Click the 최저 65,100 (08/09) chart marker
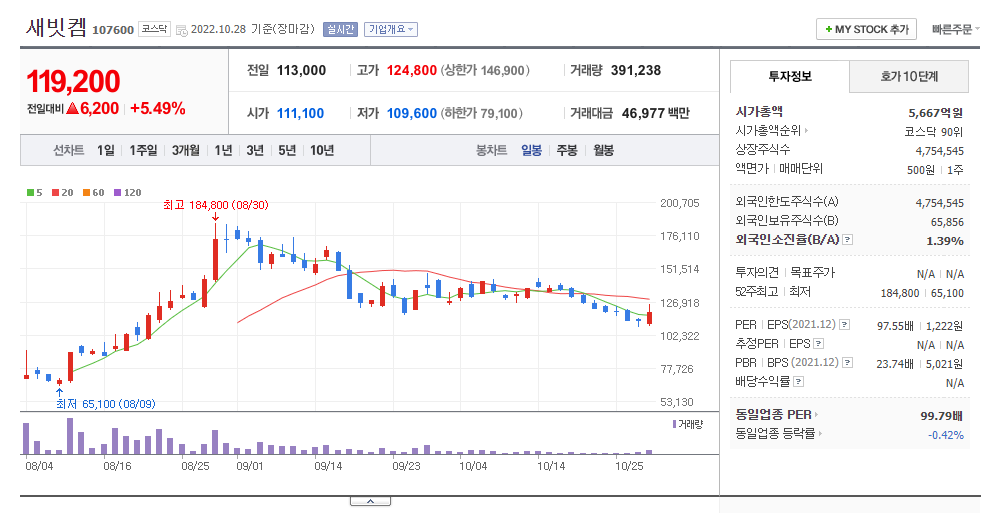This screenshot has height=513, width=987. 106,404
